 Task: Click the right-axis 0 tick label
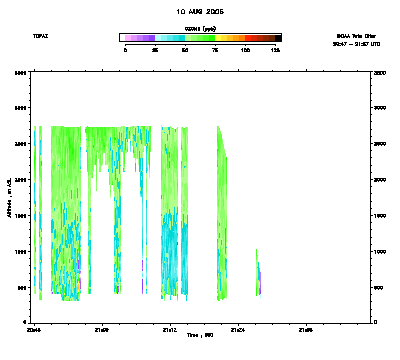tap(376, 322)
